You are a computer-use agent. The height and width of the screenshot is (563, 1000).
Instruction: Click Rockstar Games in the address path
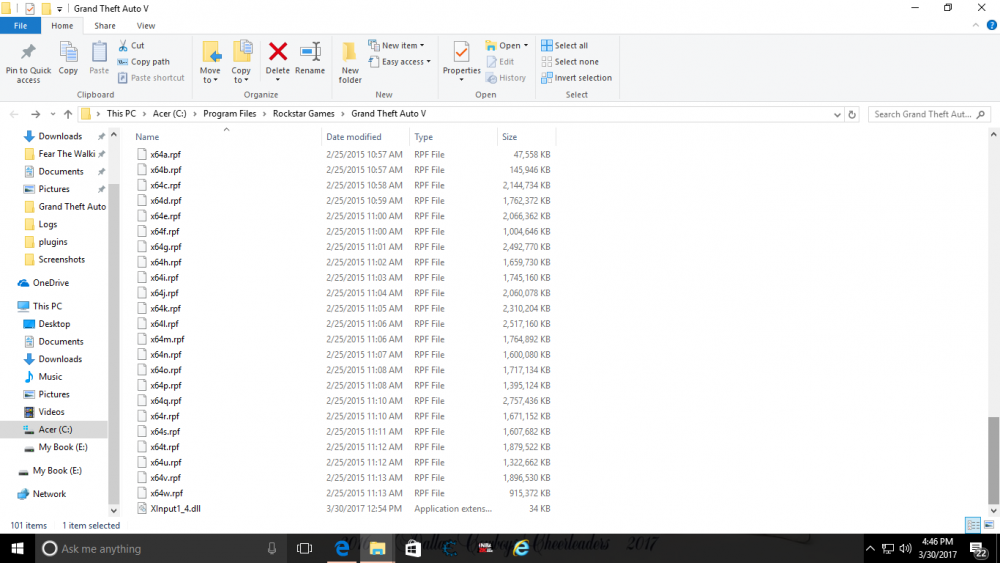(304, 113)
